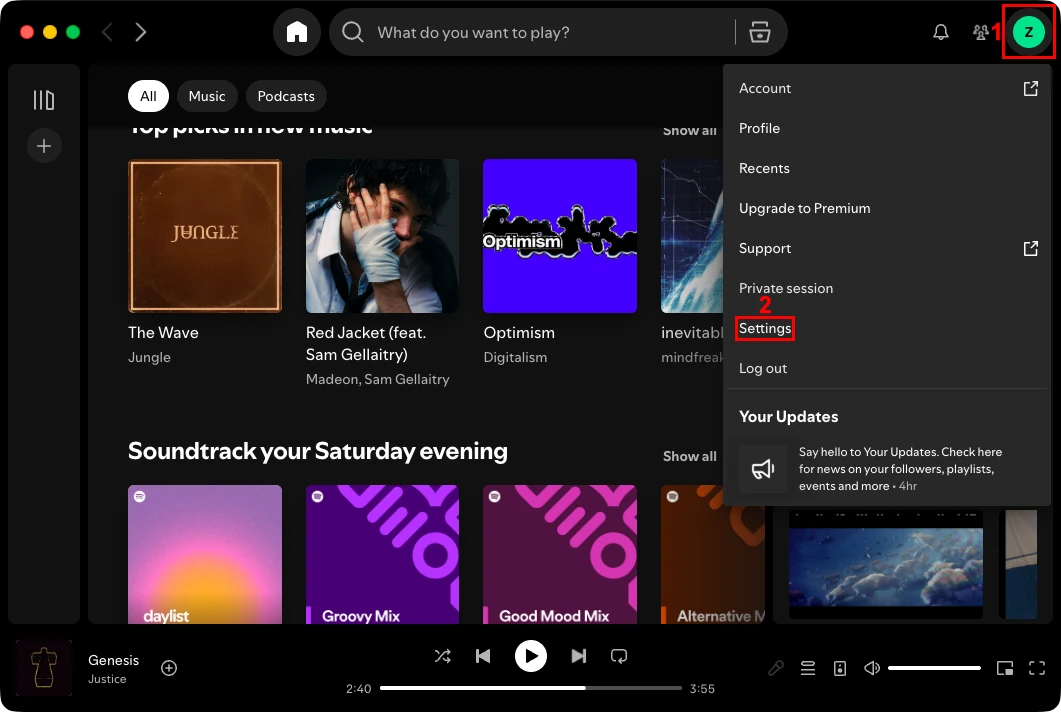
Task: Open the Digitalism artist link
Action: point(515,357)
